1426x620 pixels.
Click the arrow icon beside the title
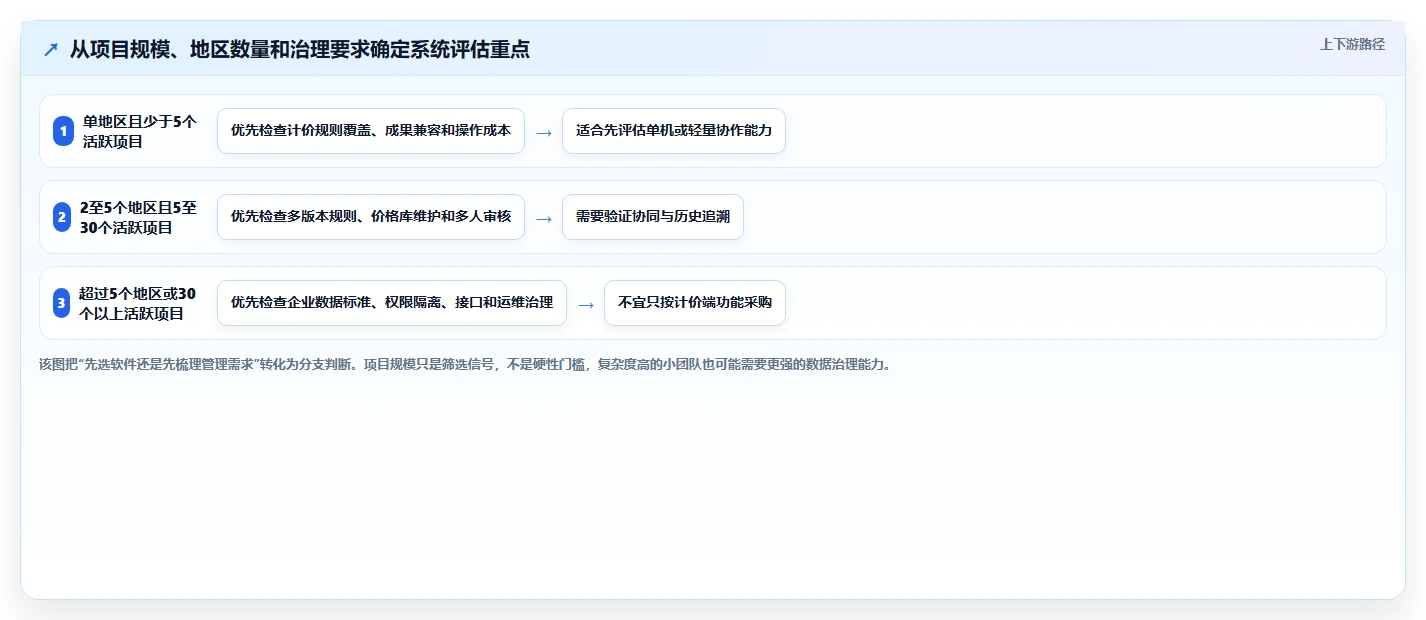click(51, 49)
